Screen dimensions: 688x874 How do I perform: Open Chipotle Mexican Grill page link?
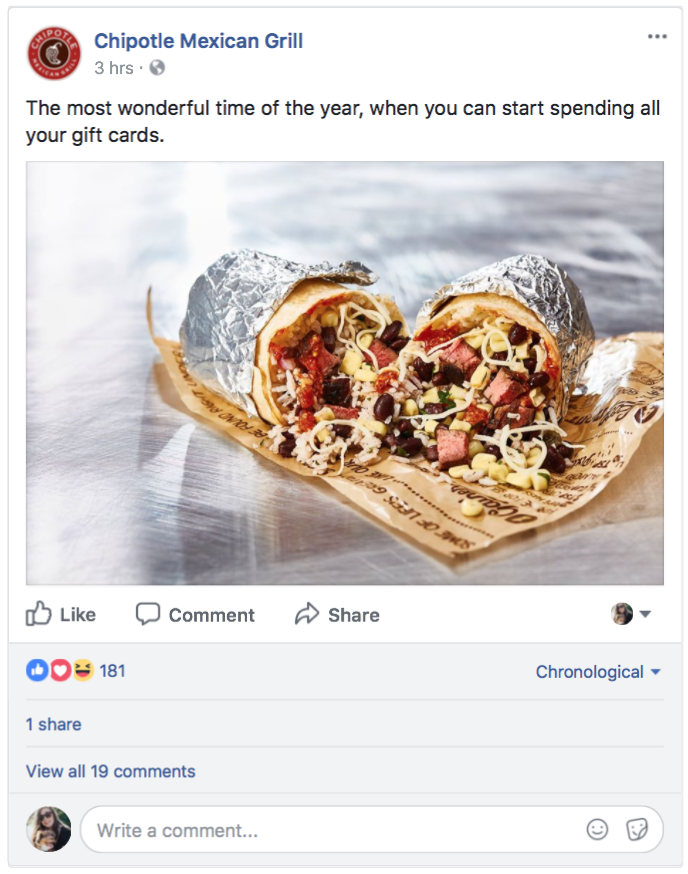click(198, 41)
